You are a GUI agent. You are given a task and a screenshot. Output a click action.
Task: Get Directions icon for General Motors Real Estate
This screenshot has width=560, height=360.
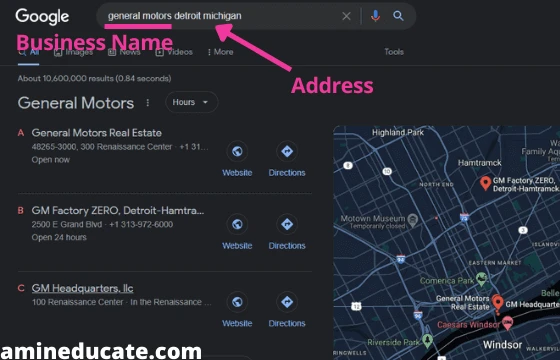tap(287, 151)
